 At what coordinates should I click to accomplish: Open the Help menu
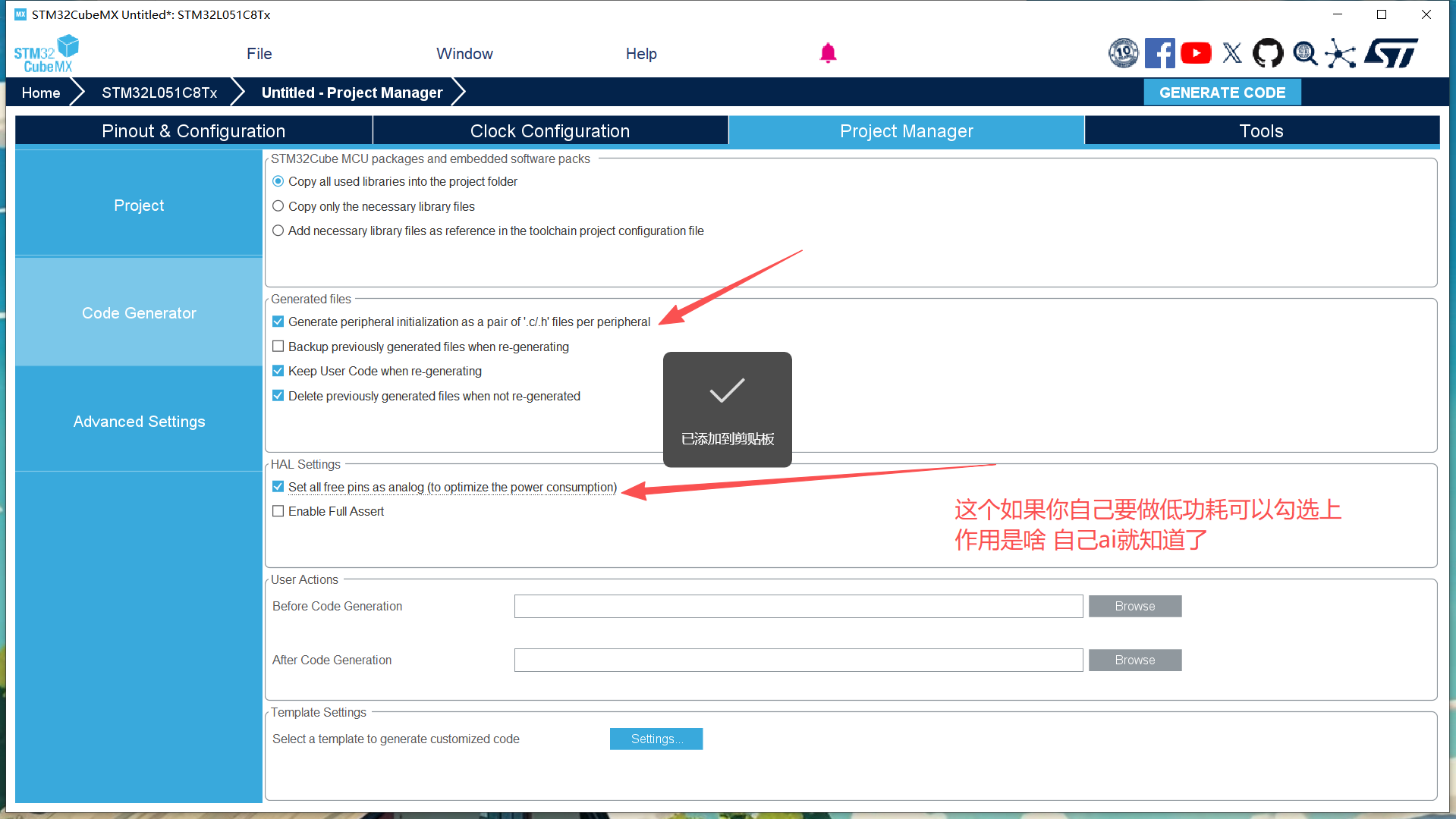pyautogui.click(x=641, y=54)
